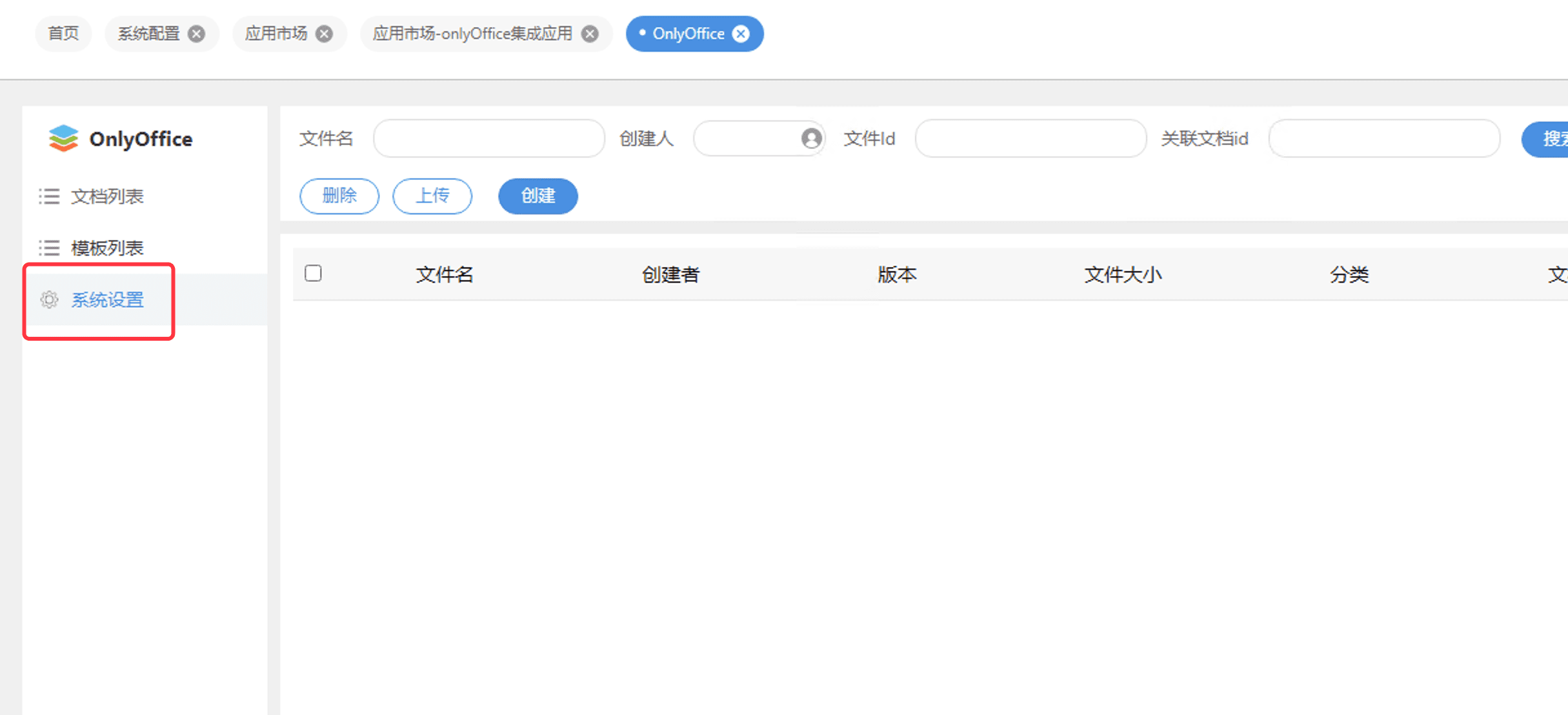This screenshot has height=715, width=1568.
Task: Click the blue 创建 button
Action: click(x=538, y=196)
